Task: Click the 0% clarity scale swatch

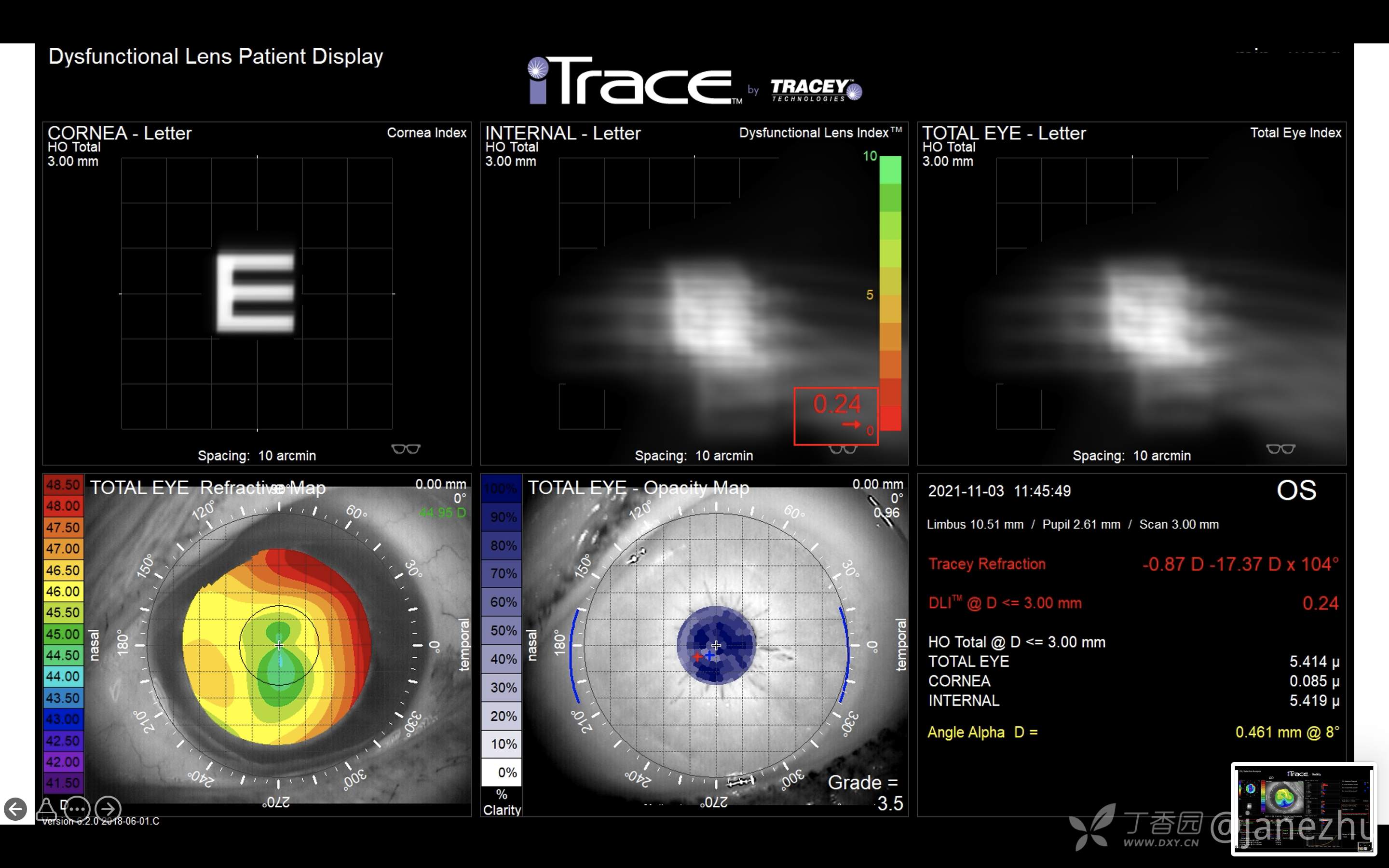Action: [502, 772]
